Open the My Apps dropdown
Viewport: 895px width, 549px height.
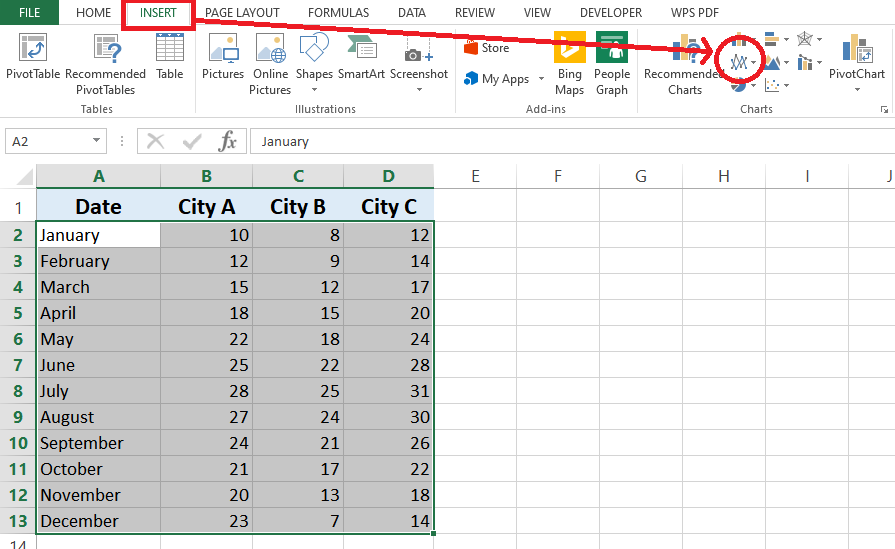(541, 79)
